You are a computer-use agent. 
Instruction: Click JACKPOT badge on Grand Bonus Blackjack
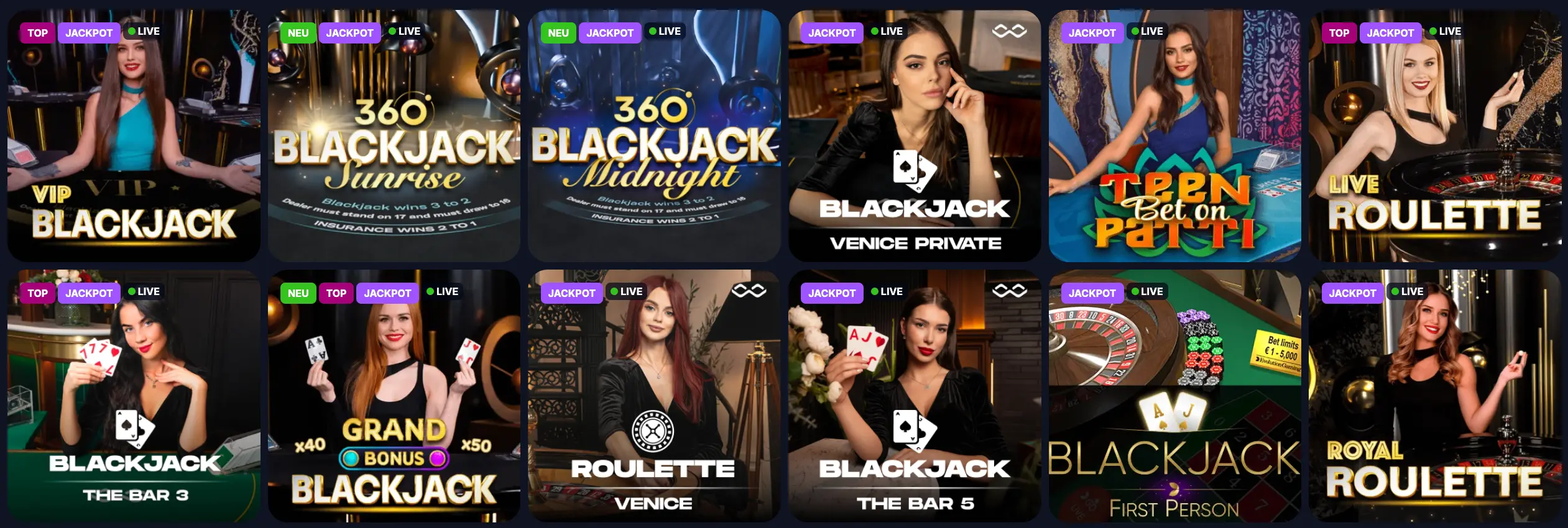[387, 293]
